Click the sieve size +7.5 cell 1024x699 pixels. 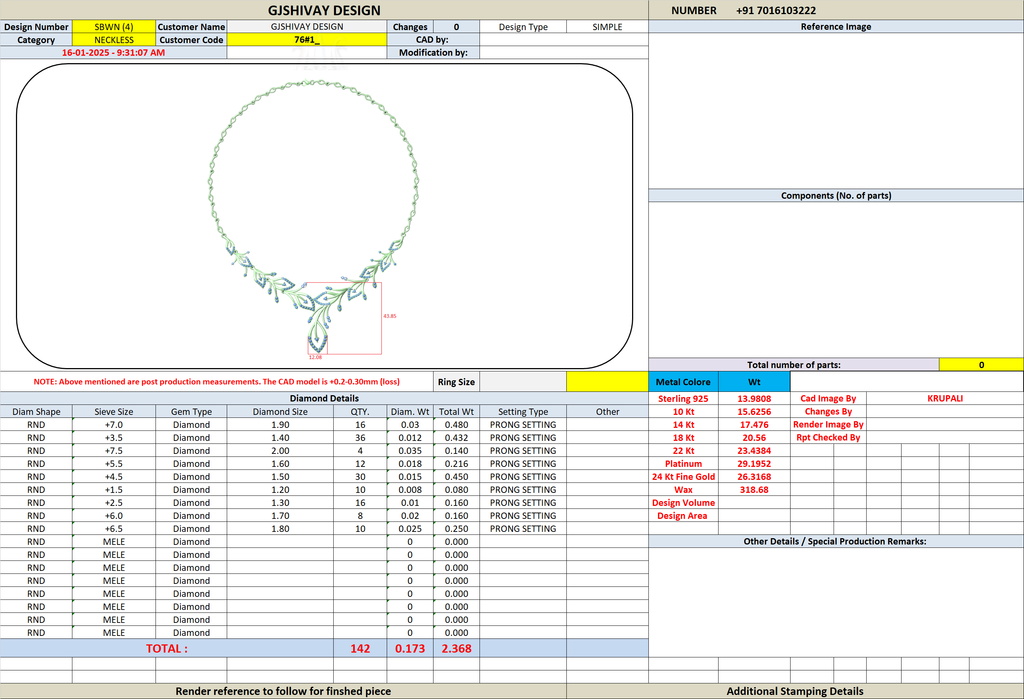114,451
